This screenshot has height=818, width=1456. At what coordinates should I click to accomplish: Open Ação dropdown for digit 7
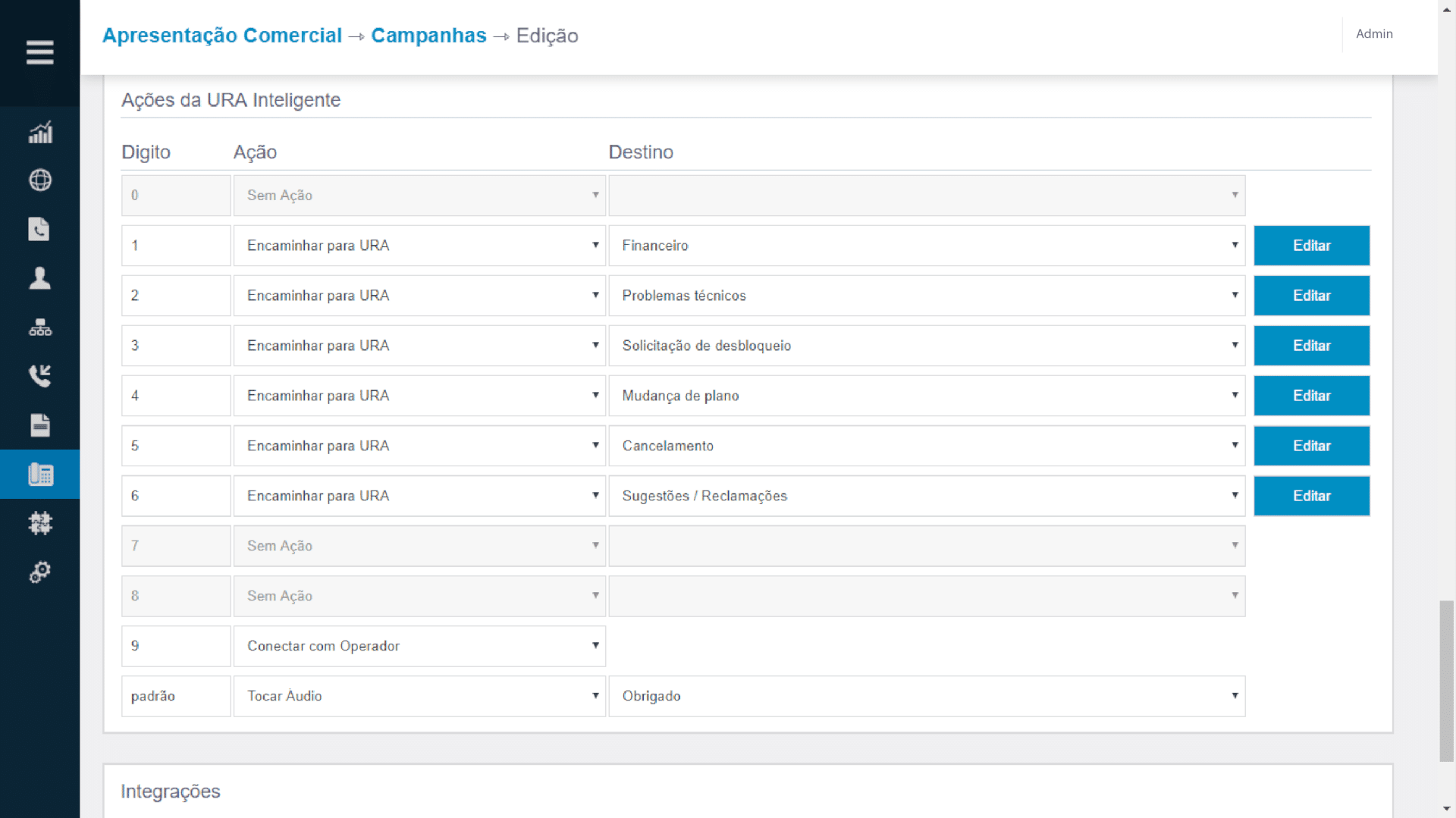(x=419, y=546)
